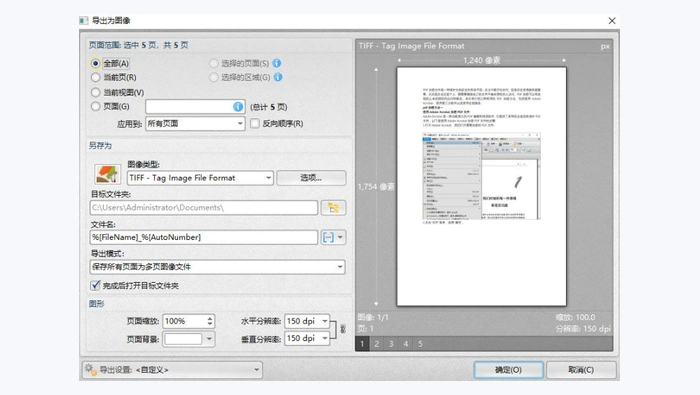Screen dimensions: 700x395
Task: Click the 文件名 input field
Action: (x=204, y=237)
